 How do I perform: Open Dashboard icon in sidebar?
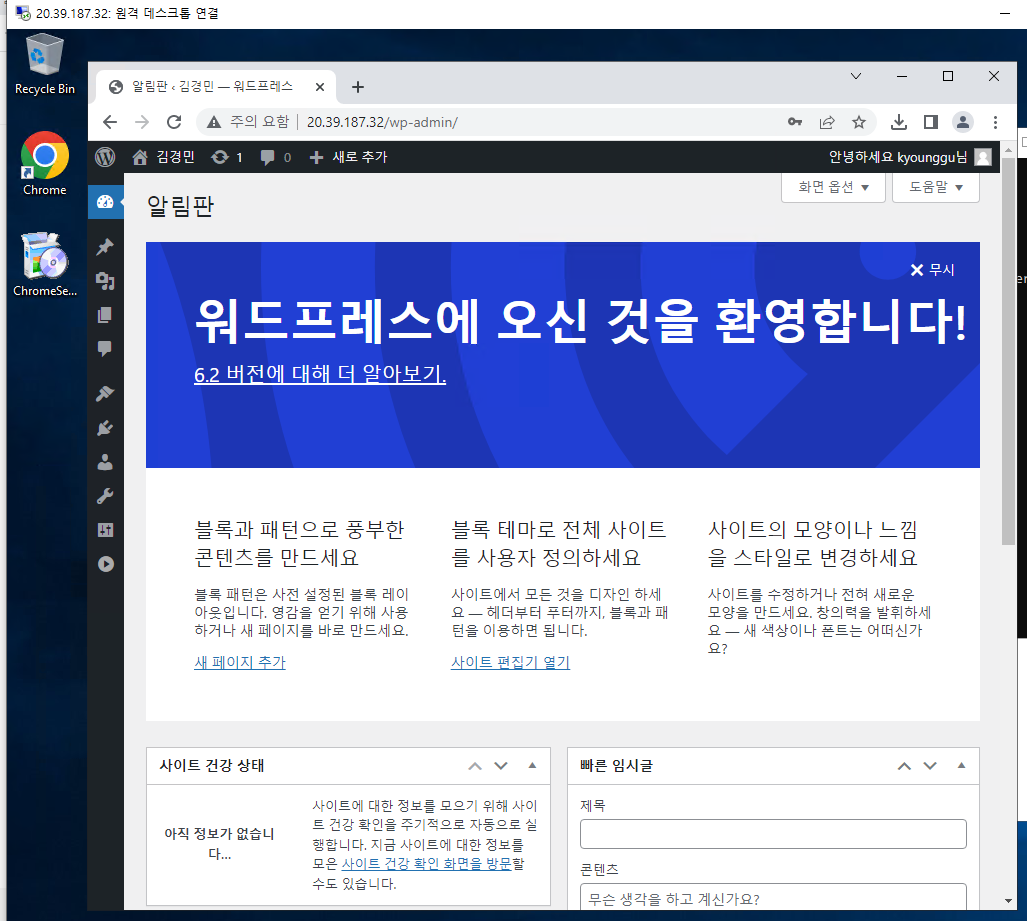tap(105, 202)
